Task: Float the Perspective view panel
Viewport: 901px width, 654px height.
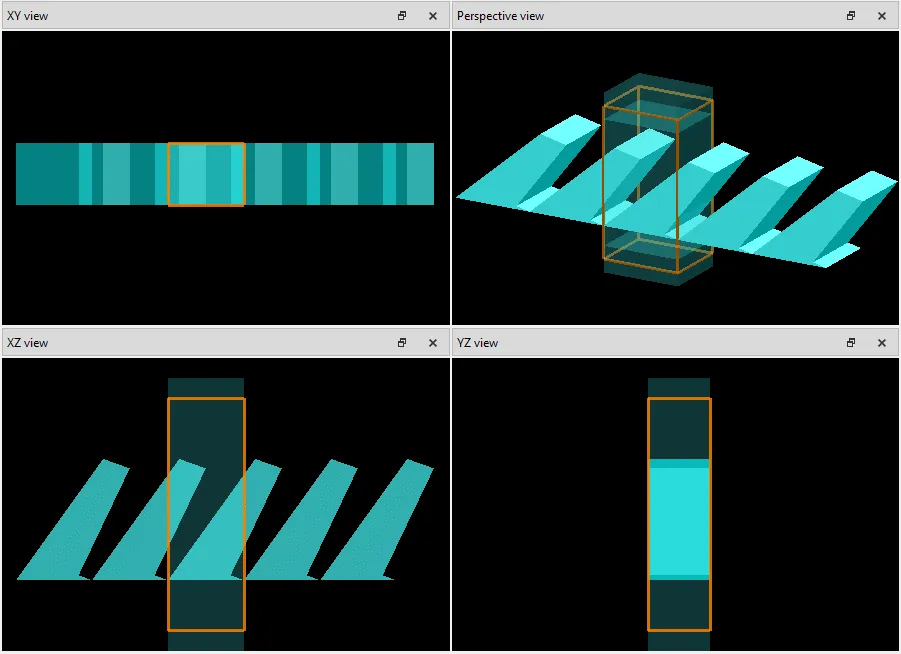Action: (x=851, y=16)
